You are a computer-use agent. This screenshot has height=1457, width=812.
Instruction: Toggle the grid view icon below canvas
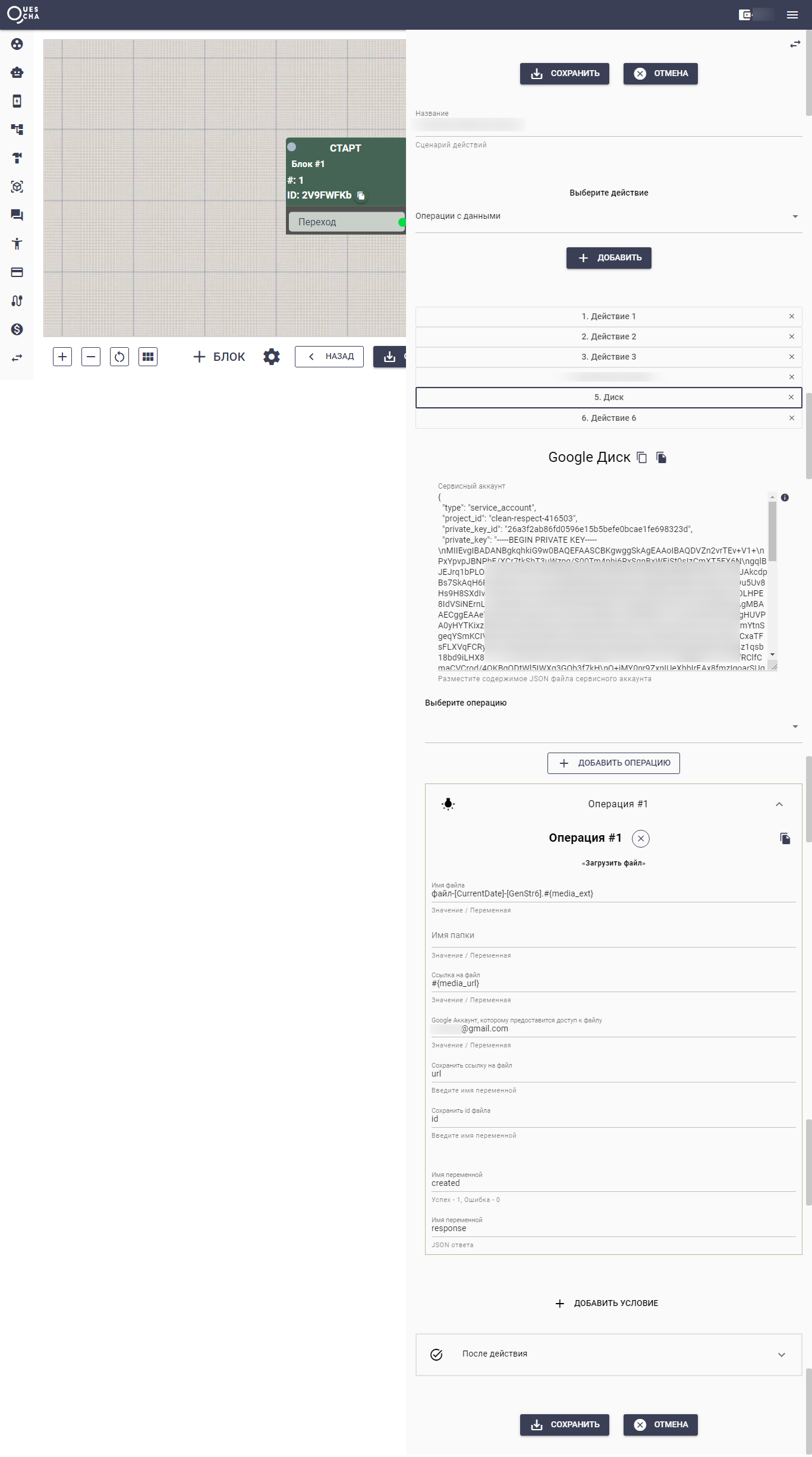click(x=148, y=357)
